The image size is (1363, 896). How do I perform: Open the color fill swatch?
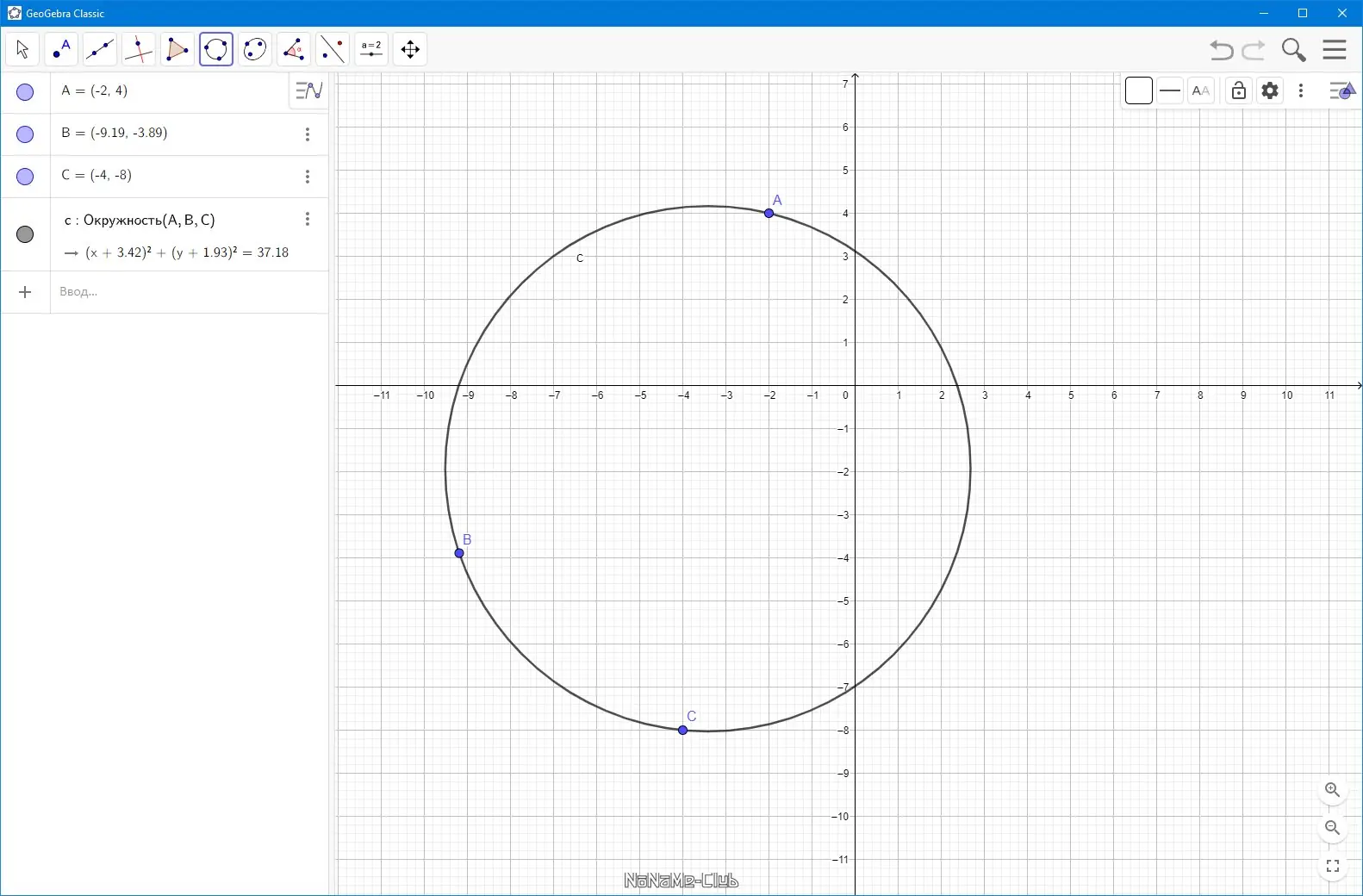pyautogui.click(x=1139, y=90)
